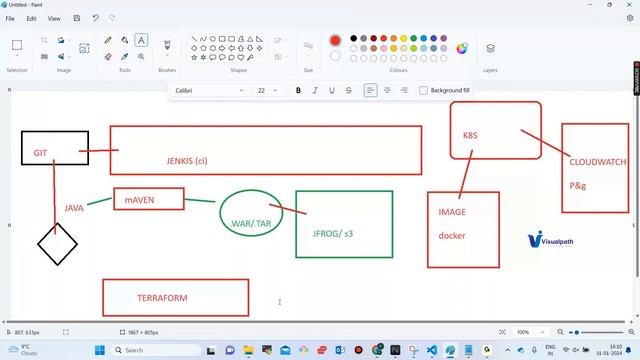The image size is (640, 360).
Task: Open the 100% zoom level dropdown
Action: (531, 332)
